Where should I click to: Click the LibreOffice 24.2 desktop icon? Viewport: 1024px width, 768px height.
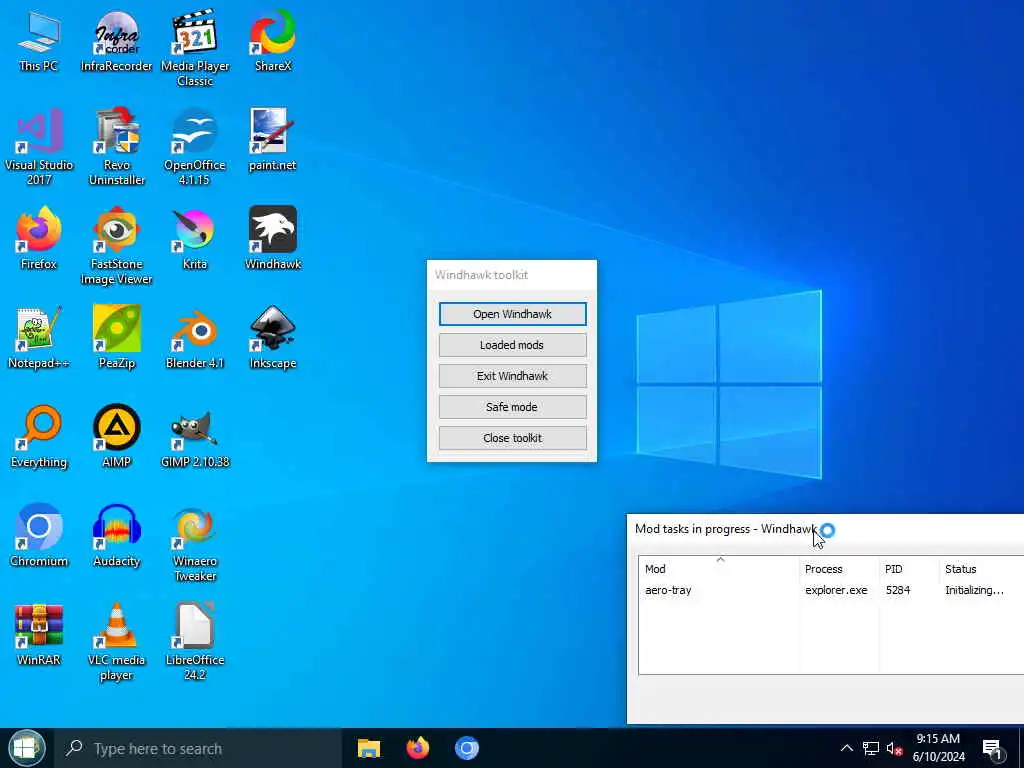[x=195, y=643]
